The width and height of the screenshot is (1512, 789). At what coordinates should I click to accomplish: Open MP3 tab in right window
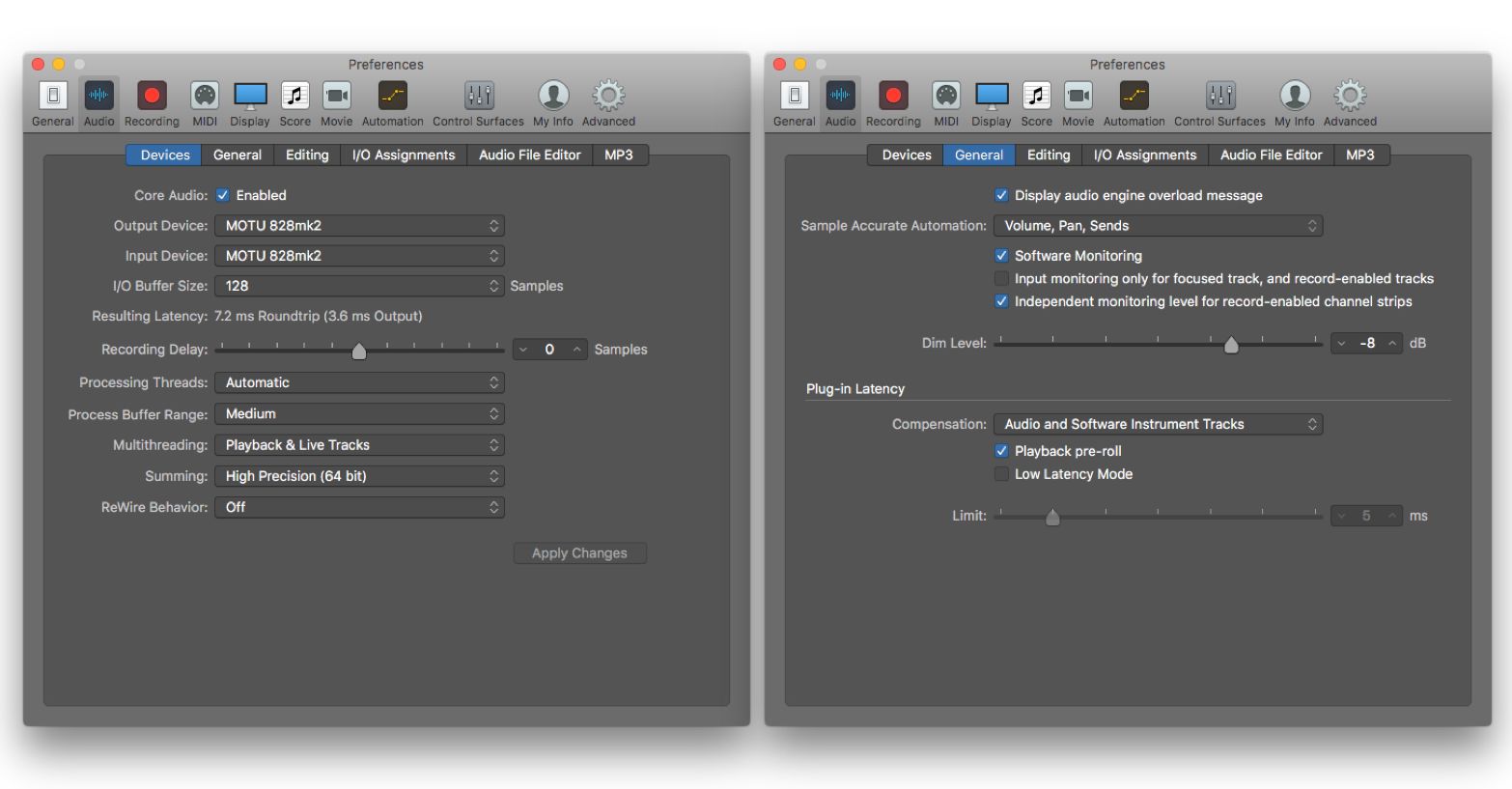(x=1360, y=155)
